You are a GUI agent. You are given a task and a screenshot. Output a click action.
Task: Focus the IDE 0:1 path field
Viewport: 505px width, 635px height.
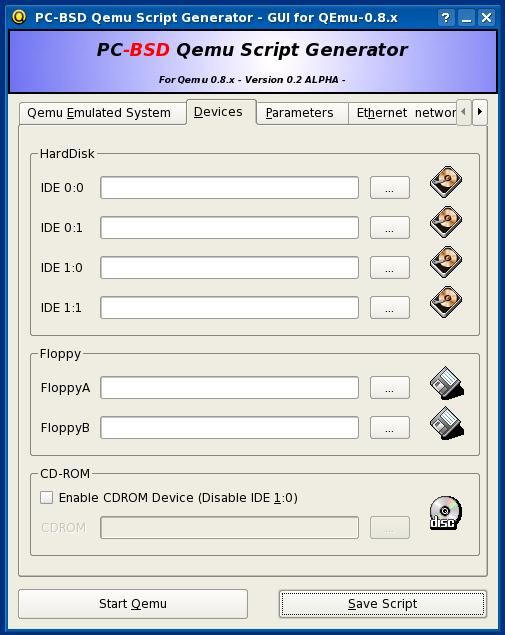(229, 228)
